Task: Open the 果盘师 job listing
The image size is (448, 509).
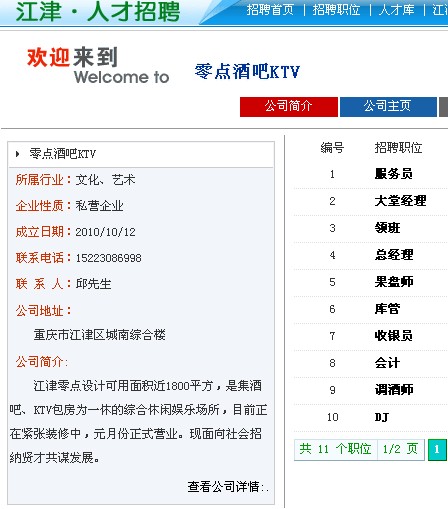Action: click(x=394, y=282)
